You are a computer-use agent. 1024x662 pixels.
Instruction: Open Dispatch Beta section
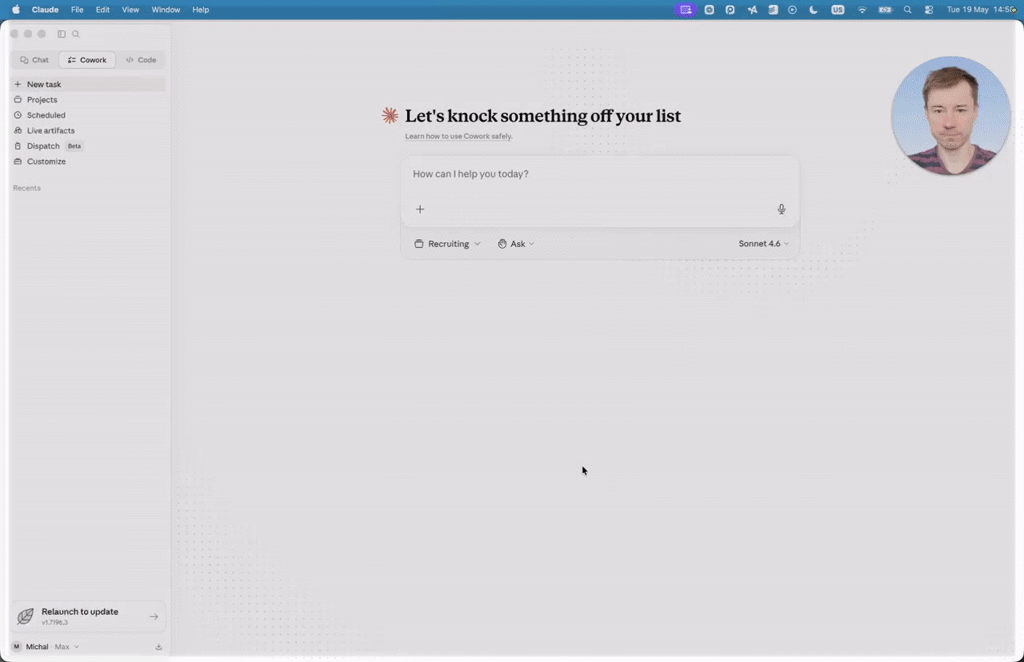tap(88, 146)
